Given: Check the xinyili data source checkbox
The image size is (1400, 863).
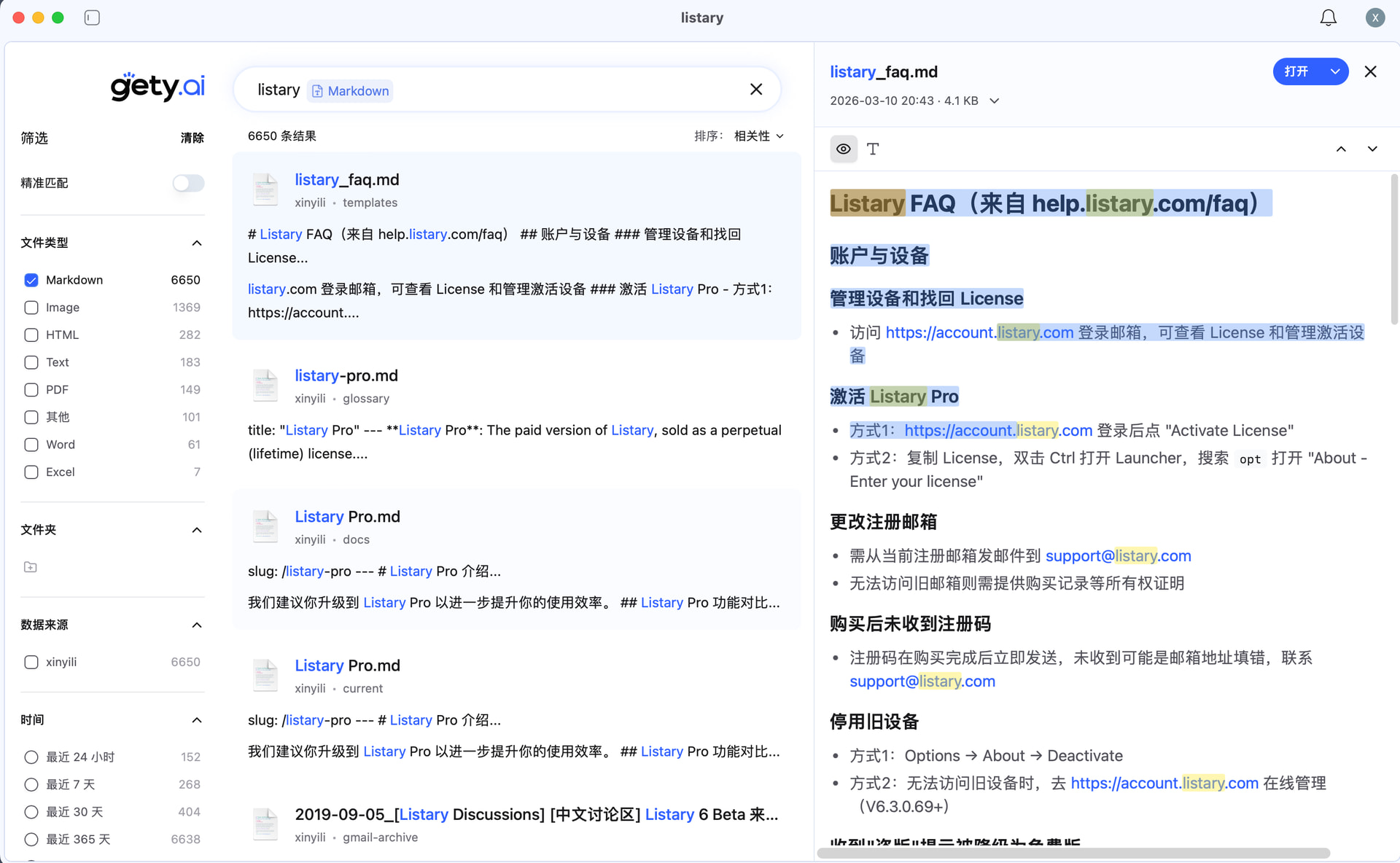Looking at the screenshot, I should pyautogui.click(x=31, y=662).
